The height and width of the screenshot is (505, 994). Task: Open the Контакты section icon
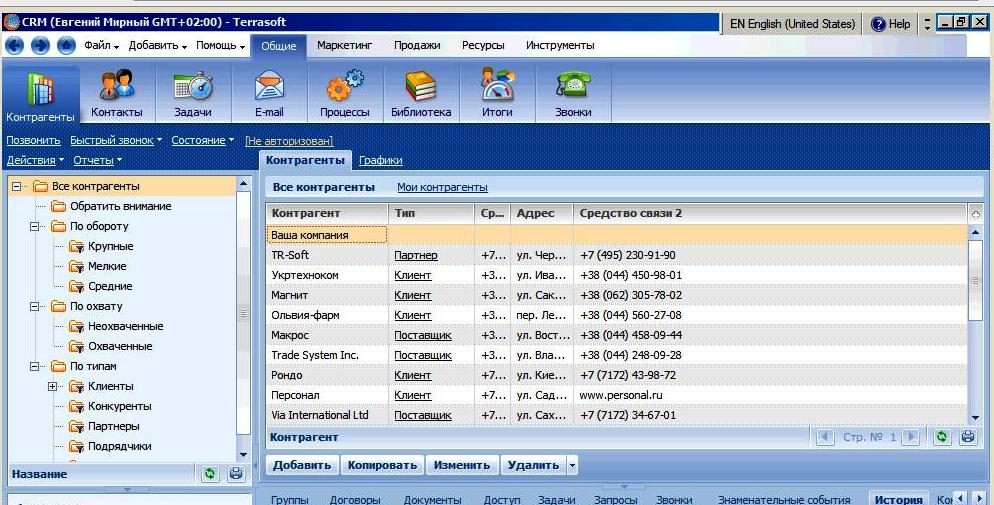point(117,94)
